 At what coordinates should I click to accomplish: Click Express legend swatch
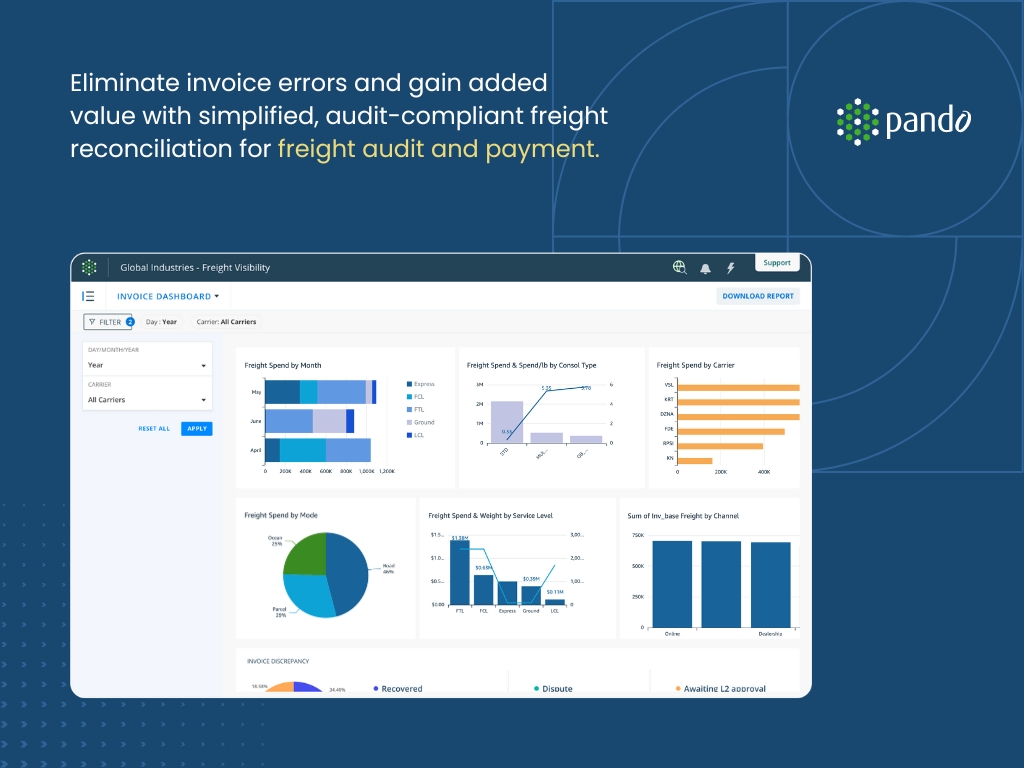point(409,384)
